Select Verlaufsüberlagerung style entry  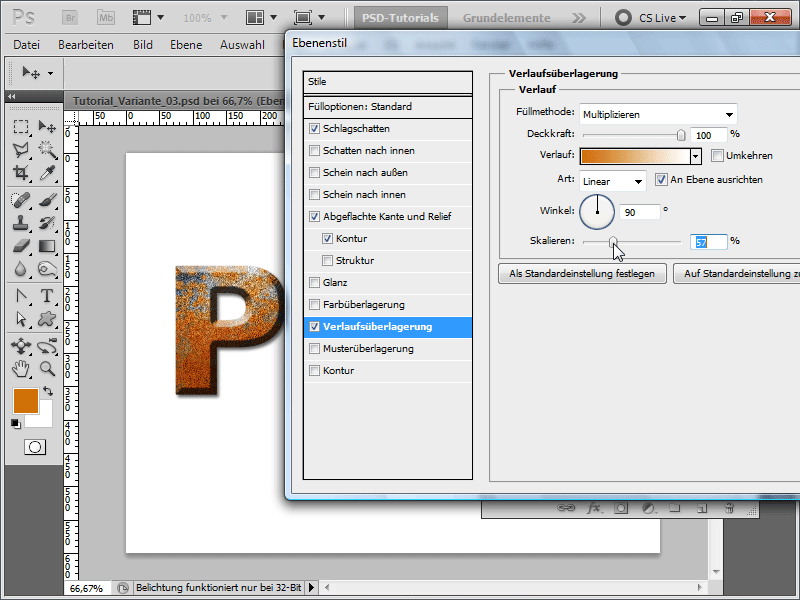(x=388, y=327)
